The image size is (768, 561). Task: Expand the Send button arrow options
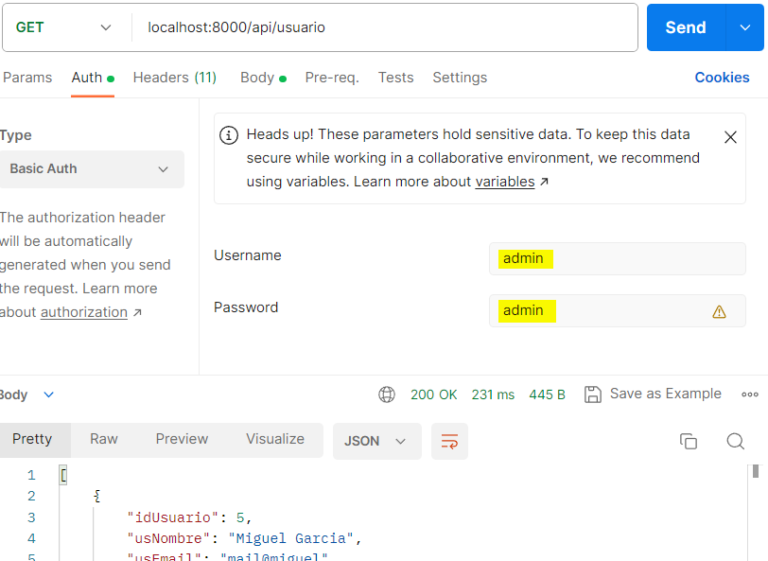coord(745,27)
